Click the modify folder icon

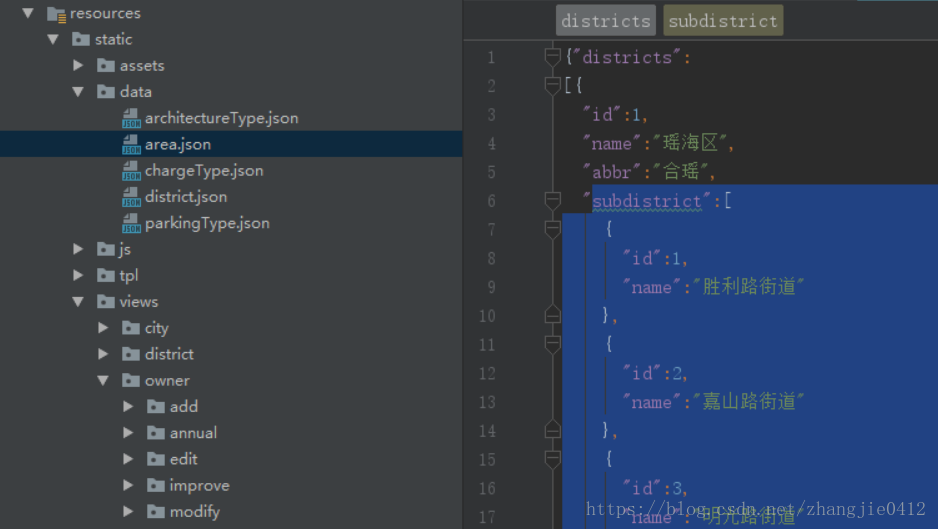(x=156, y=511)
